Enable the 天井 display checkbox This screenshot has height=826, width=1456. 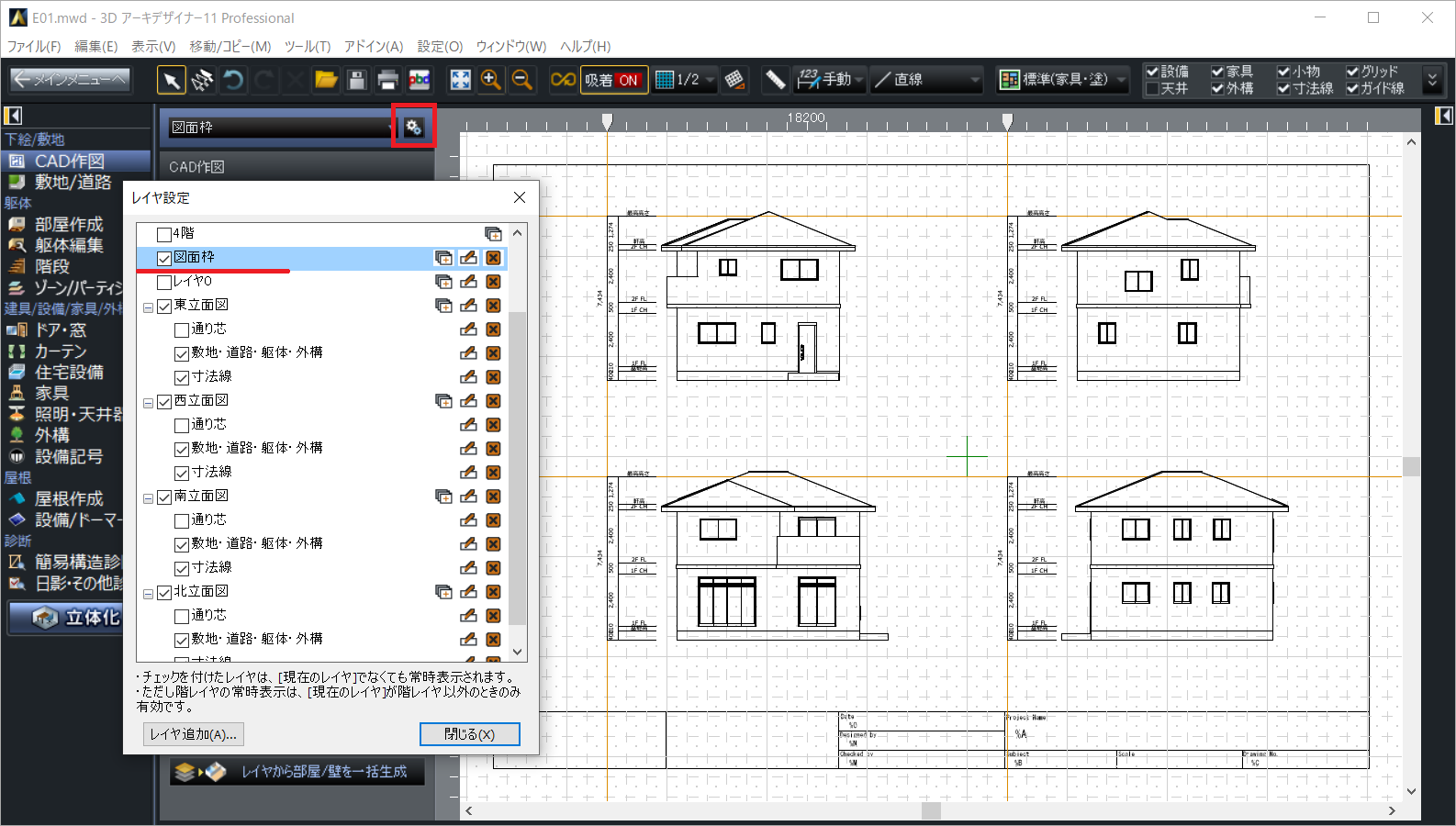(1152, 89)
